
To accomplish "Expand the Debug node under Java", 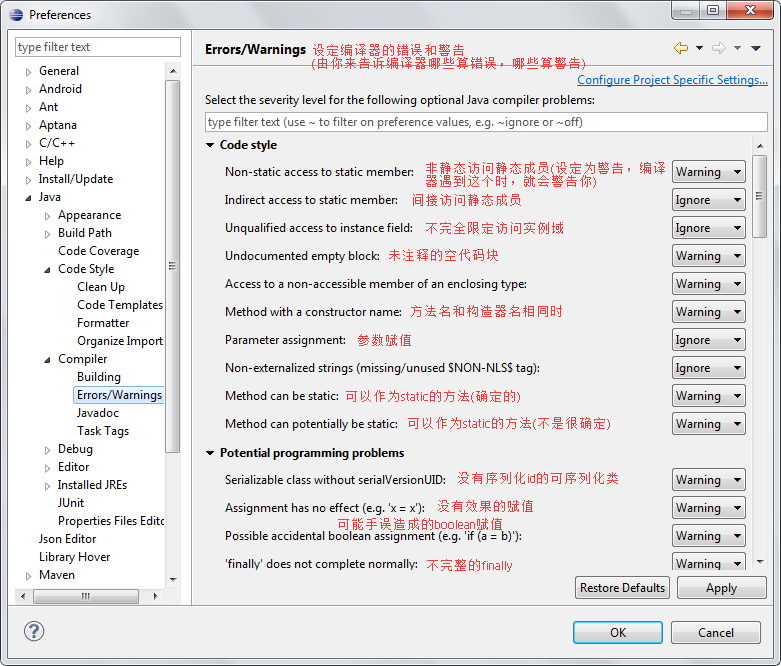I will click(47, 450).
